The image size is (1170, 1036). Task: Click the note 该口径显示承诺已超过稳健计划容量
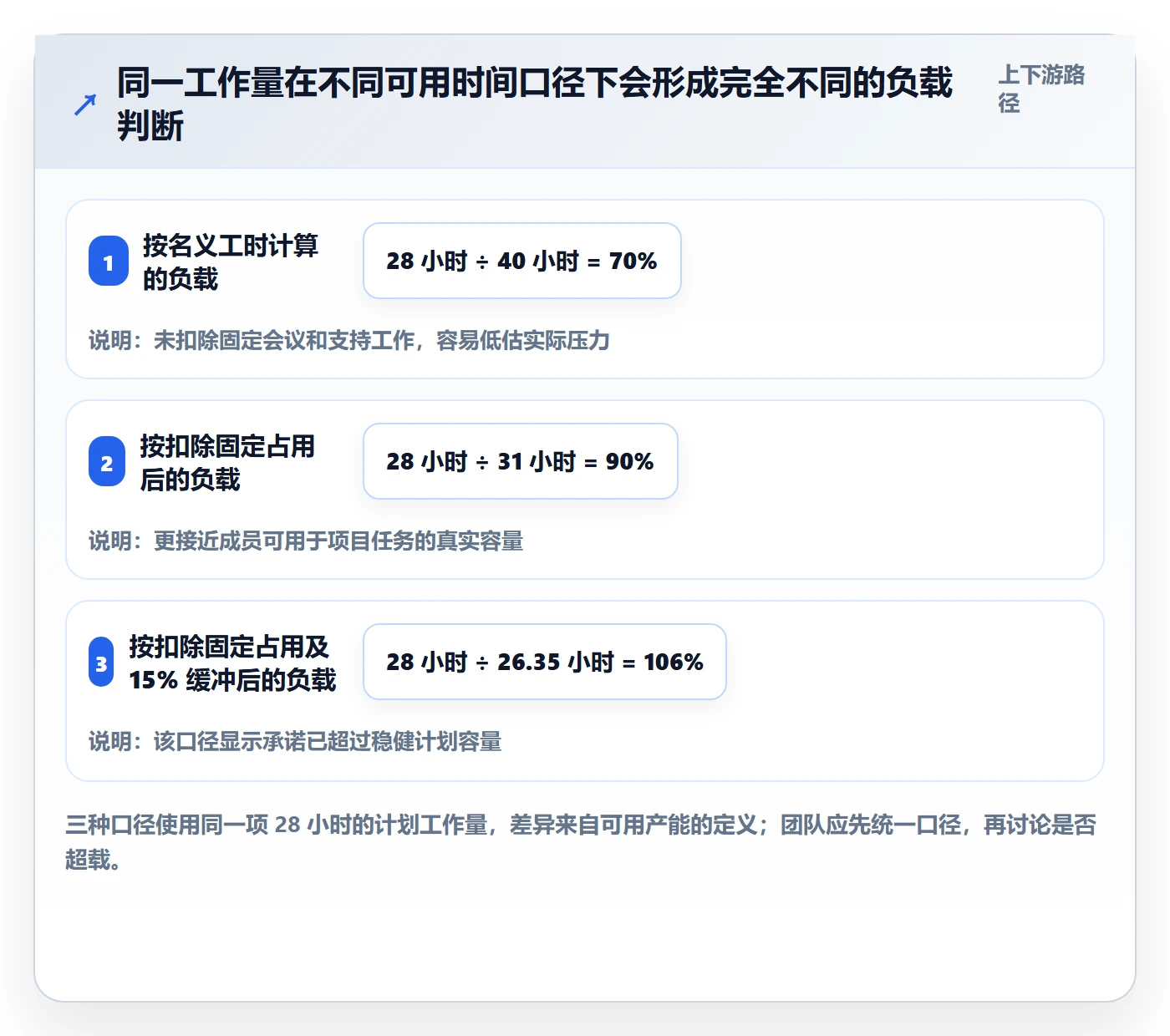[x=295, y=742]
